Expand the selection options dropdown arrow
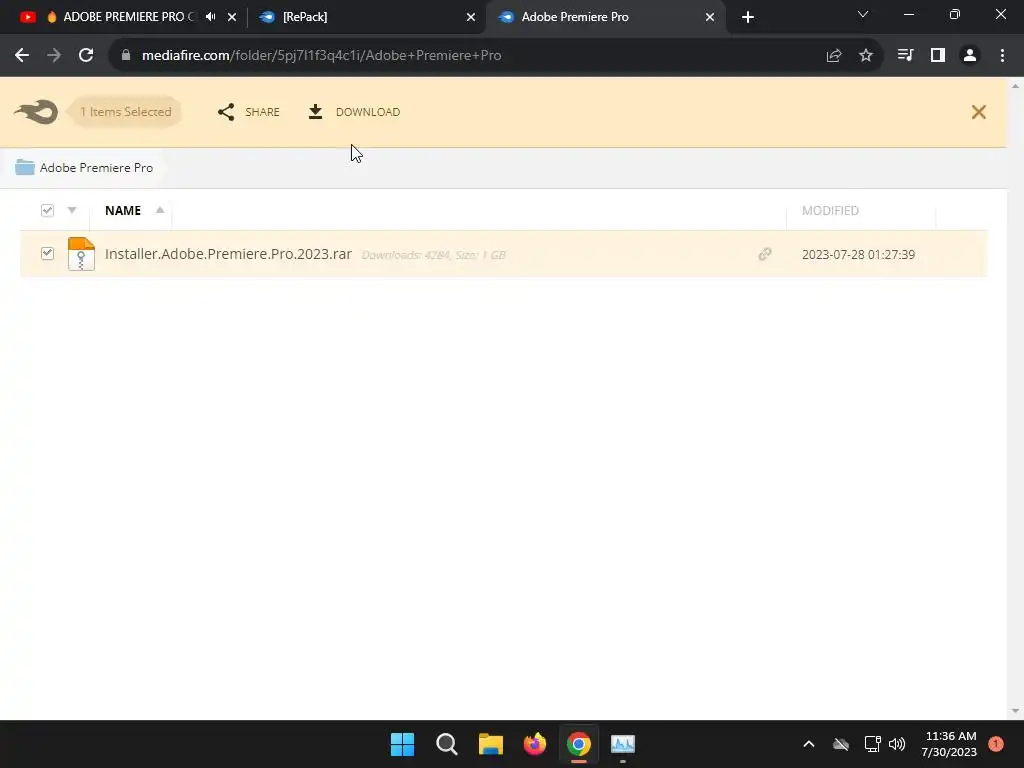This screenshot has width=1024, height=768. click(x=72, y=210)
